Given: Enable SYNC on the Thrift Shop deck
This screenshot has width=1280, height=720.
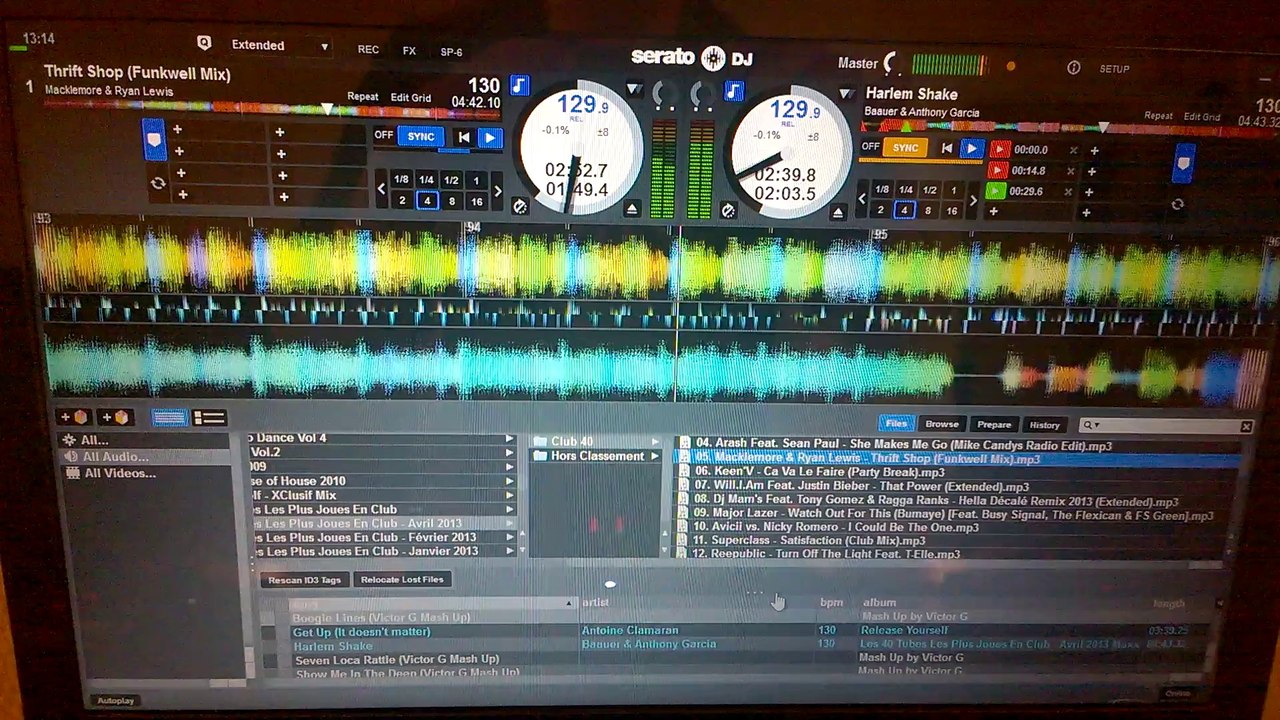Looking at the screenshot, I should (421, 137).
